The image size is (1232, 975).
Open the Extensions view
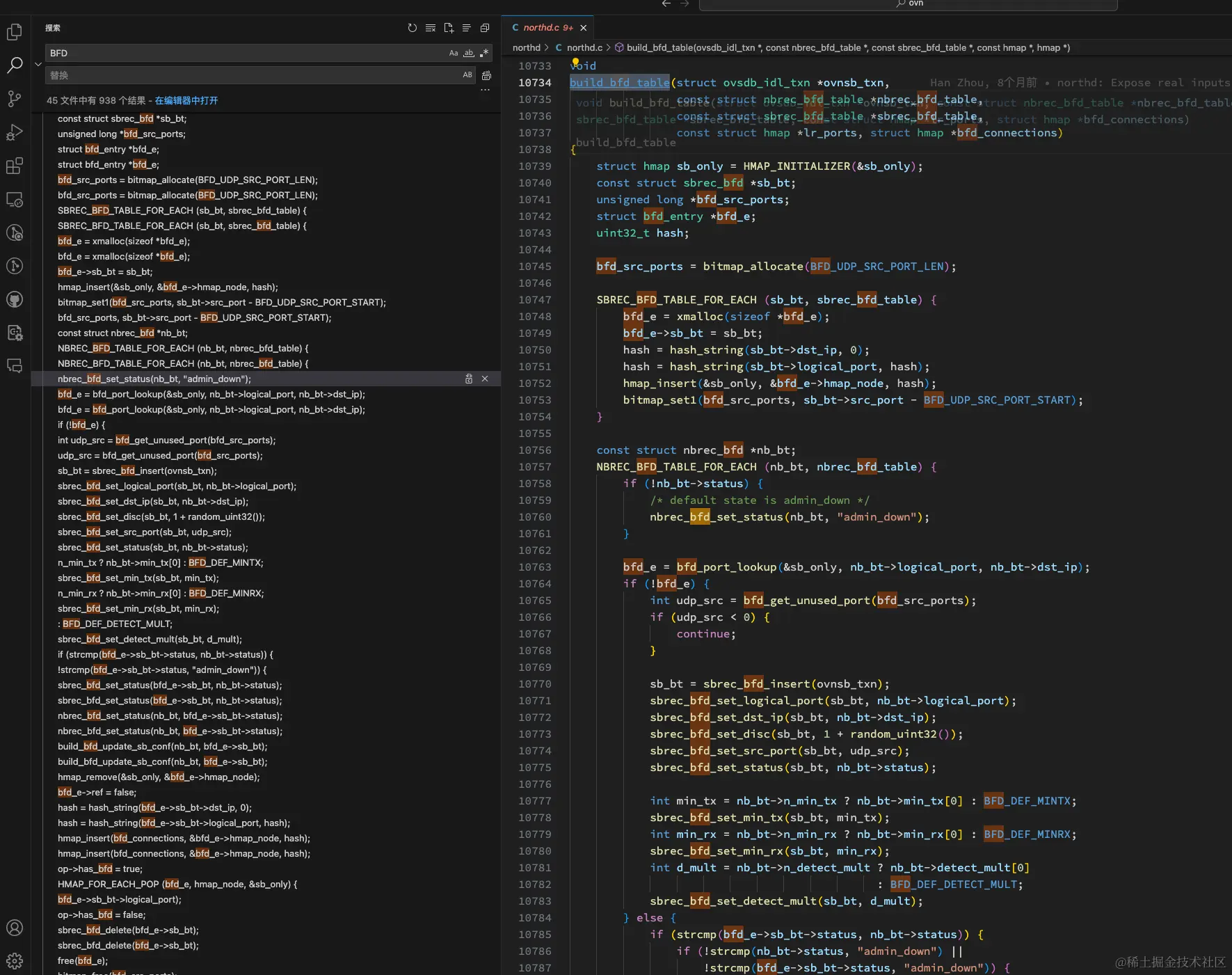point(15,166)
